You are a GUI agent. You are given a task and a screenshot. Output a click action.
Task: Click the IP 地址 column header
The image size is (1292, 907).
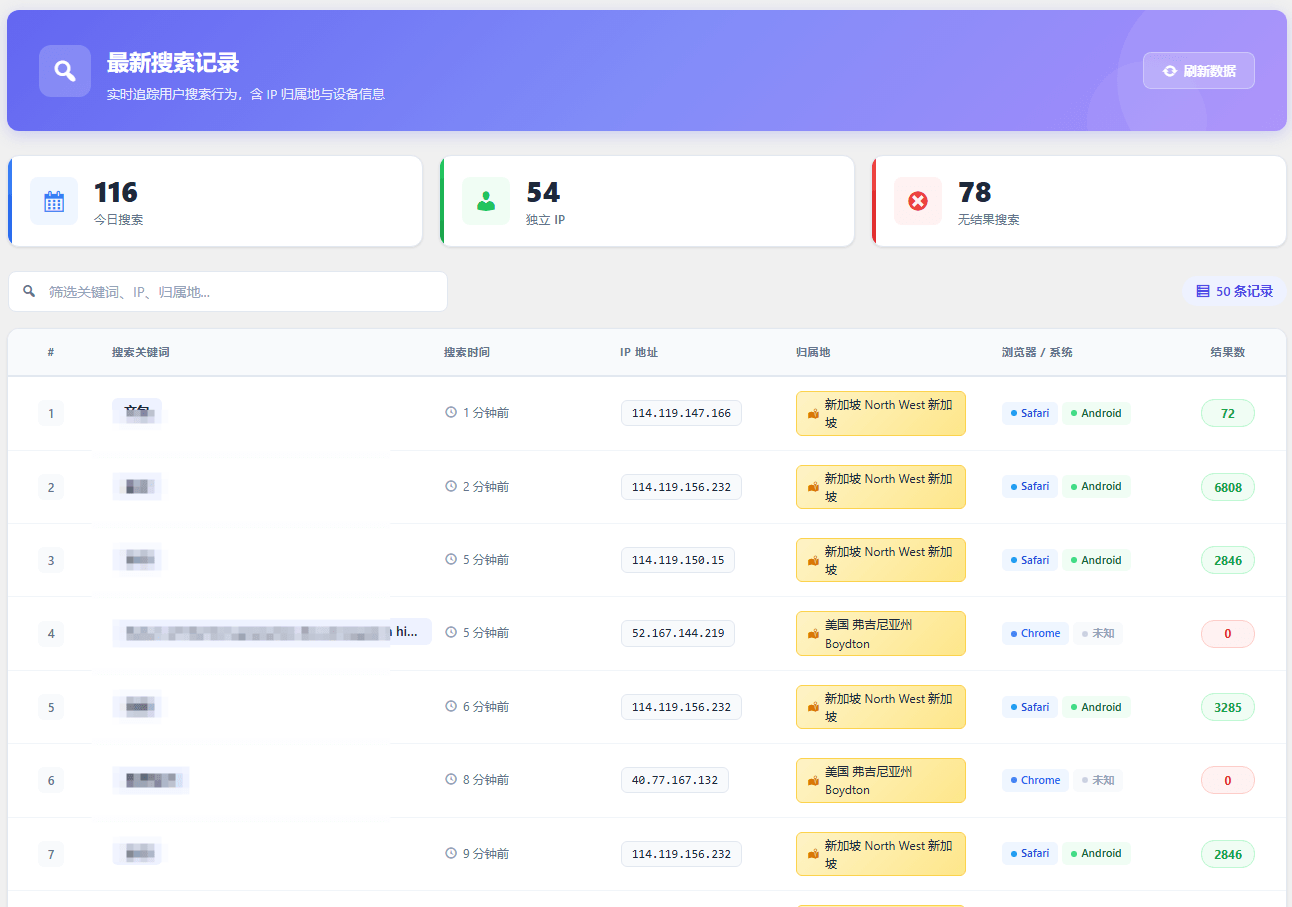tap(639, 353)
